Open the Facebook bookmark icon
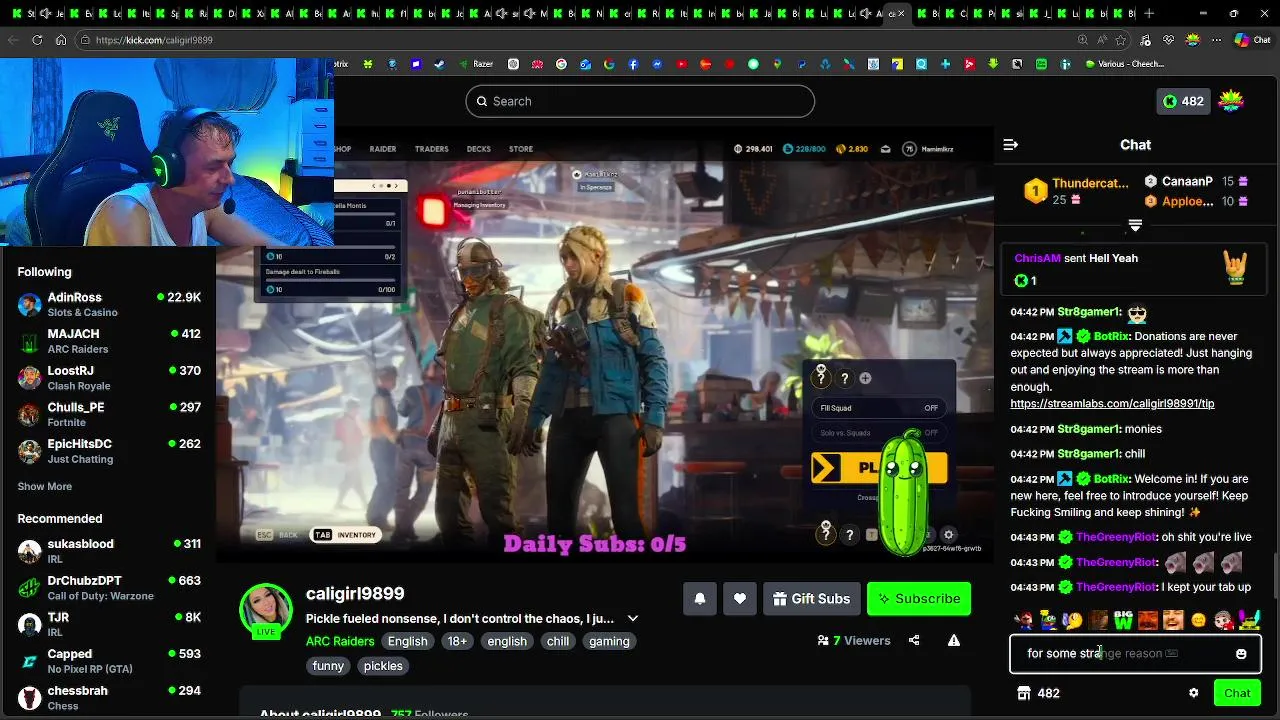Viewport: 1280px width, 720px height. point(633,64)
